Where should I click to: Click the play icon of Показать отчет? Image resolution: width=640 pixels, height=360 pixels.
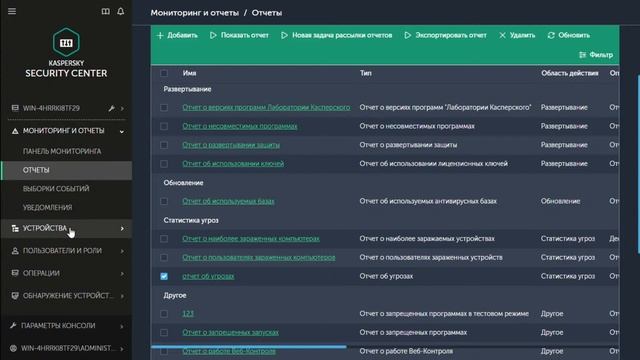click(x=213, y=36)
